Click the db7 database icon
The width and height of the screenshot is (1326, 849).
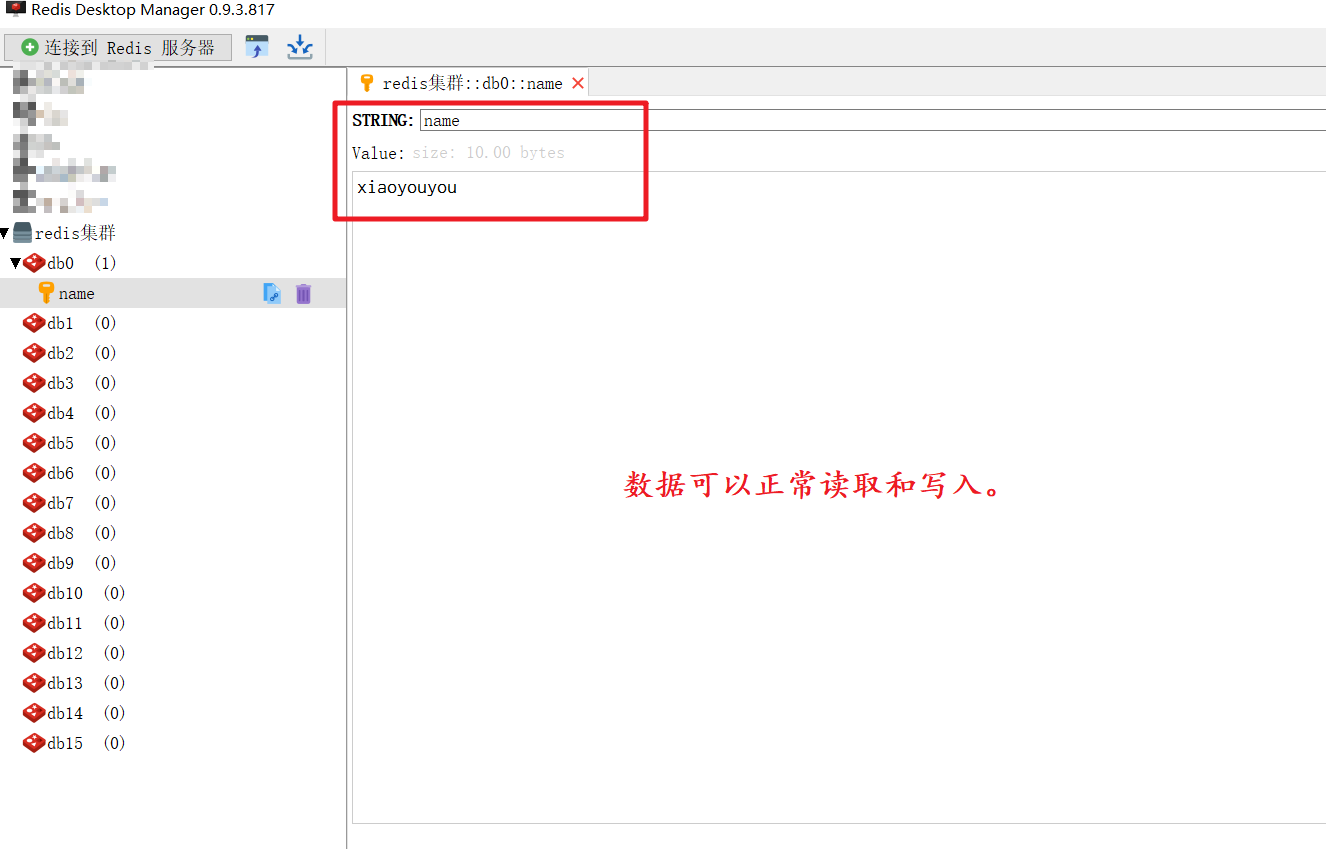click(34, 503)
